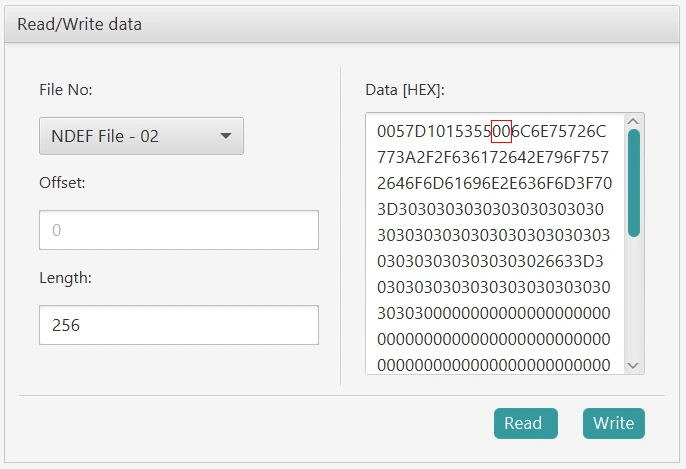The image size is (686, 469).
Task: Click the File No label
Action: tap(66, 90)
